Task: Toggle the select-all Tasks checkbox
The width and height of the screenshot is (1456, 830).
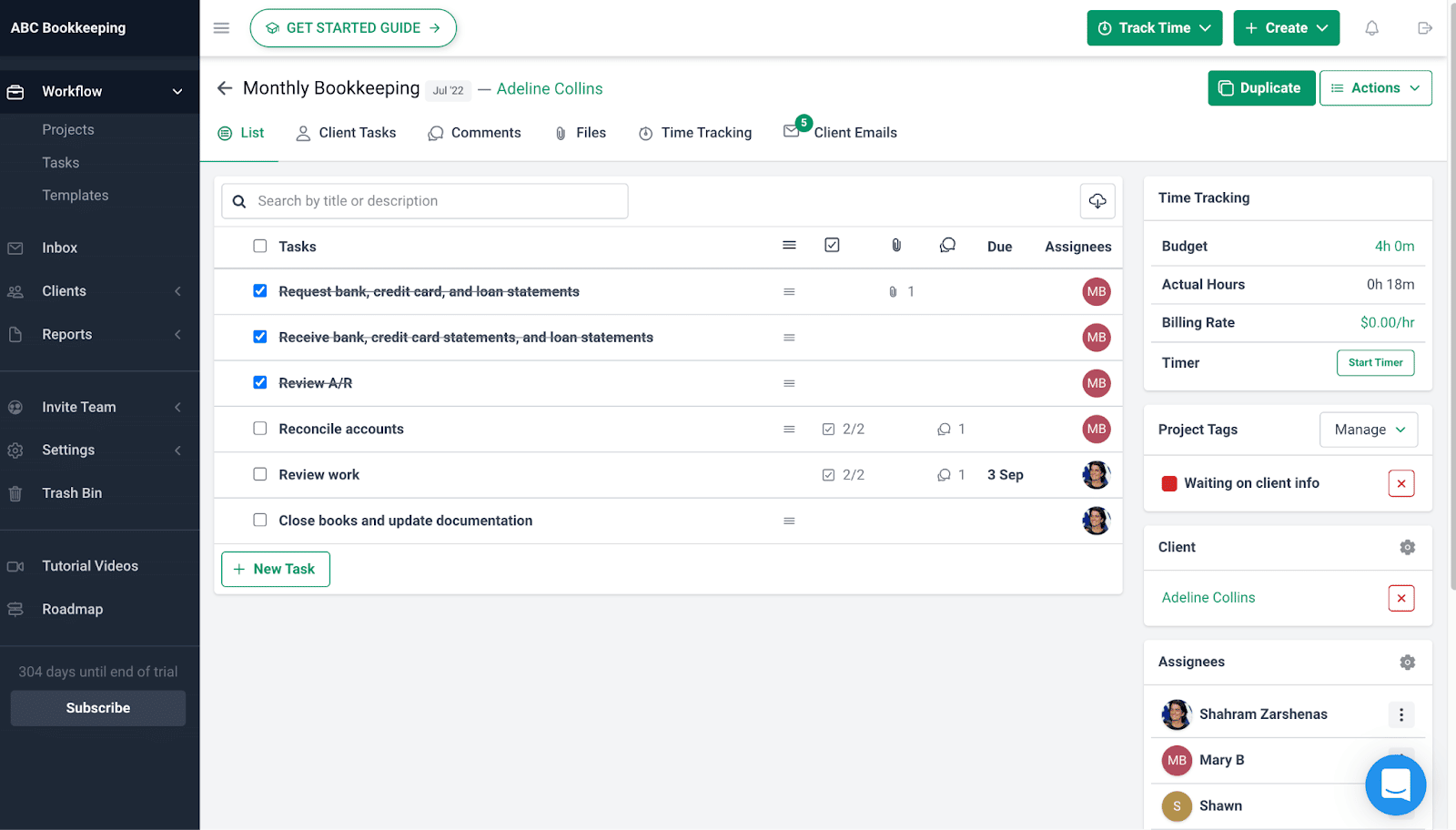Action: coord(260,246)
